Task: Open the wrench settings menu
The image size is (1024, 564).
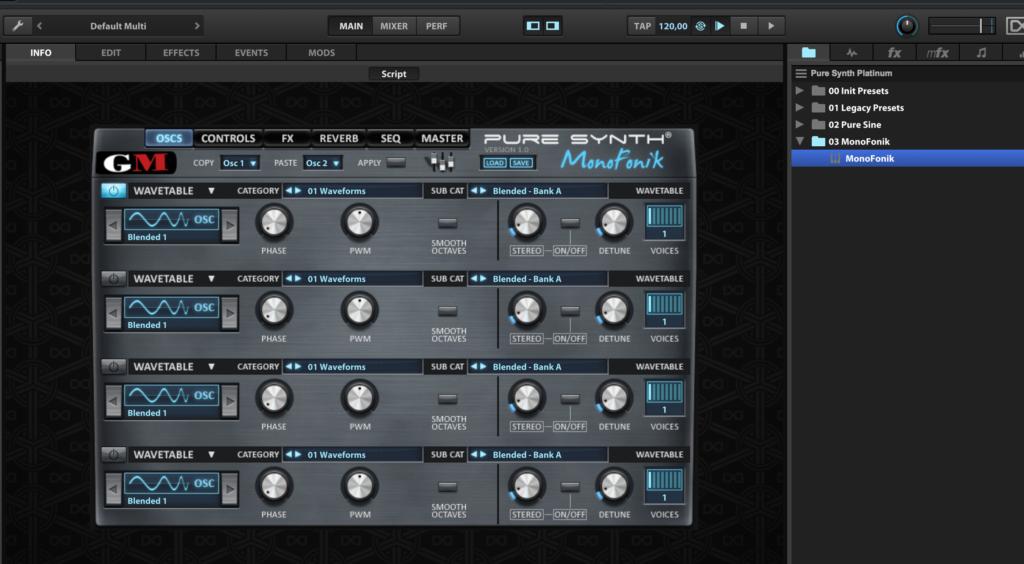Action: click(18, 26)
